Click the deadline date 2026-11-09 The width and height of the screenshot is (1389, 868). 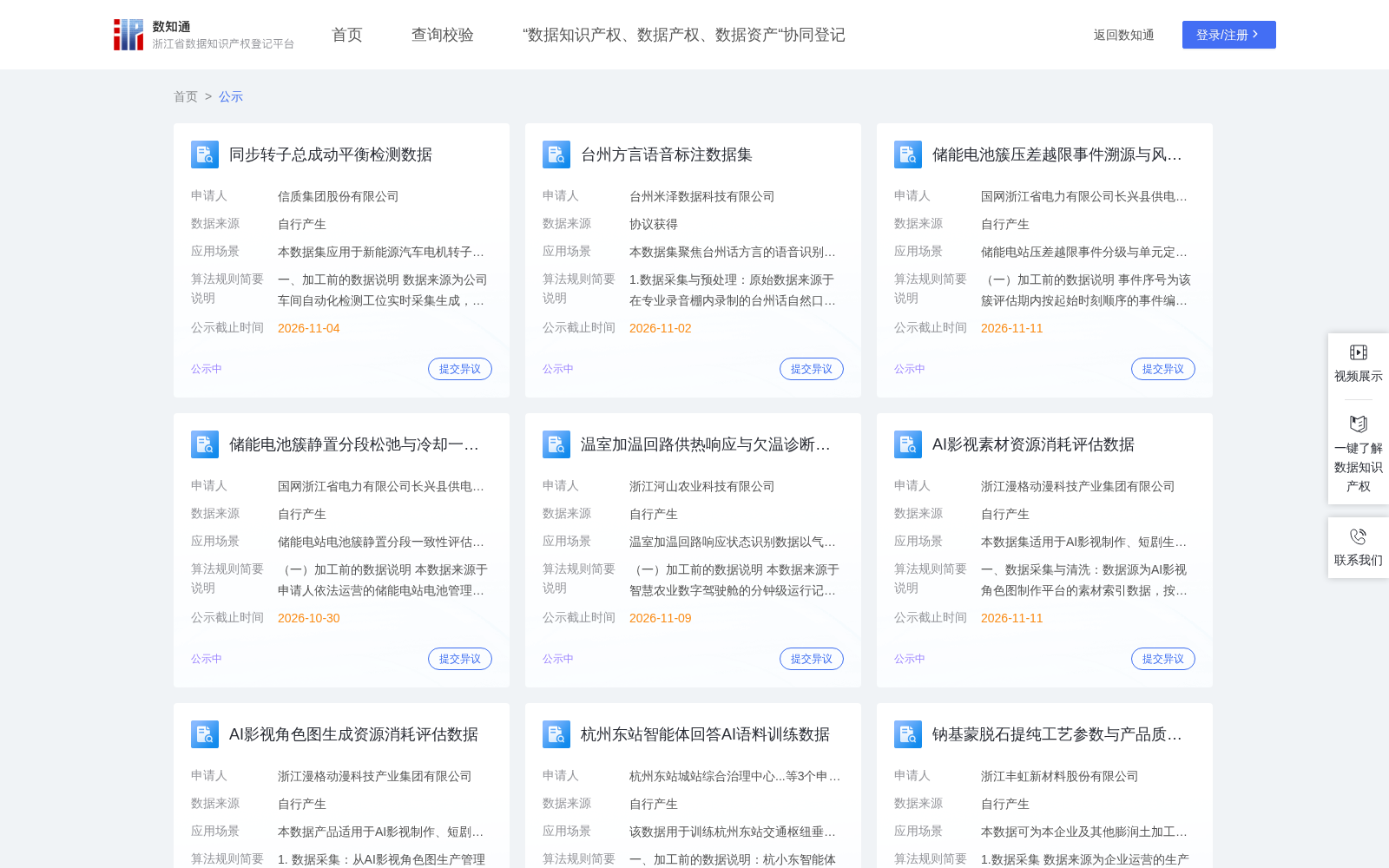tap(661, 618)
